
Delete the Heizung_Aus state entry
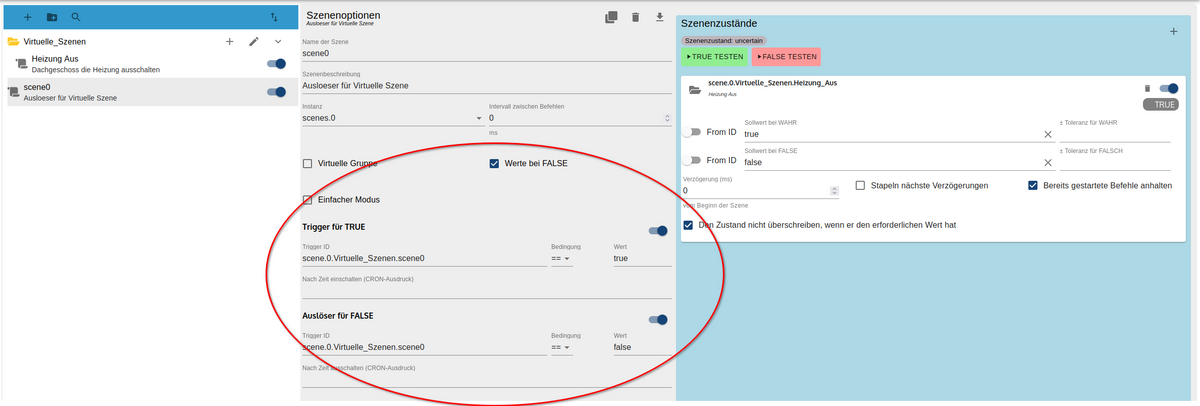1147,89
